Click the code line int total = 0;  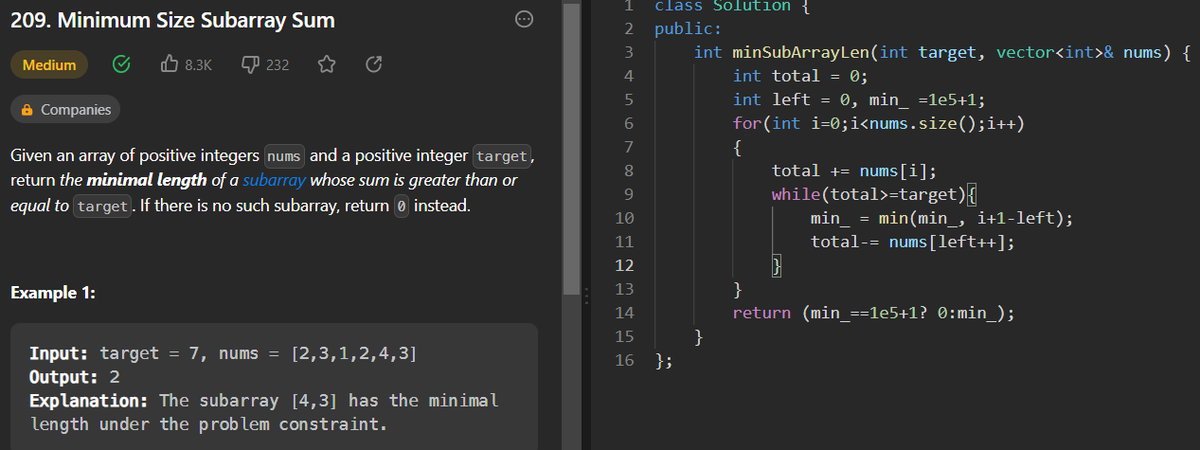801,76
